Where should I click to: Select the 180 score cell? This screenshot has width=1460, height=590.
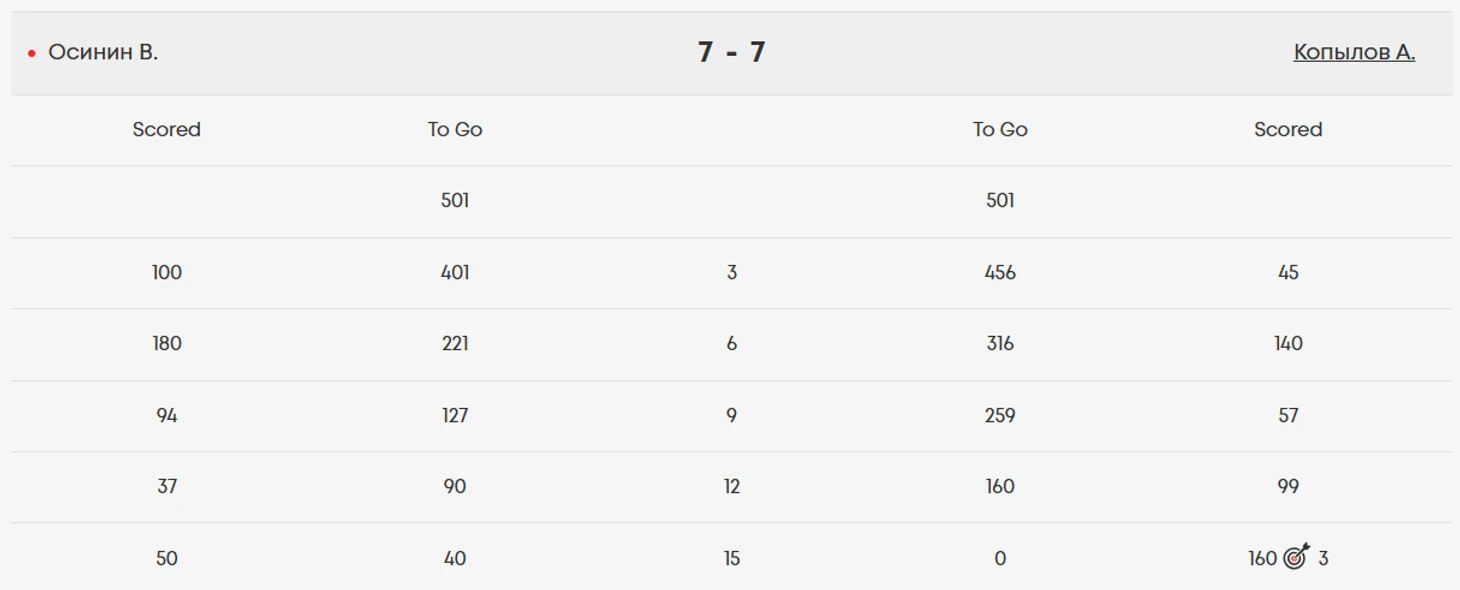166,343
